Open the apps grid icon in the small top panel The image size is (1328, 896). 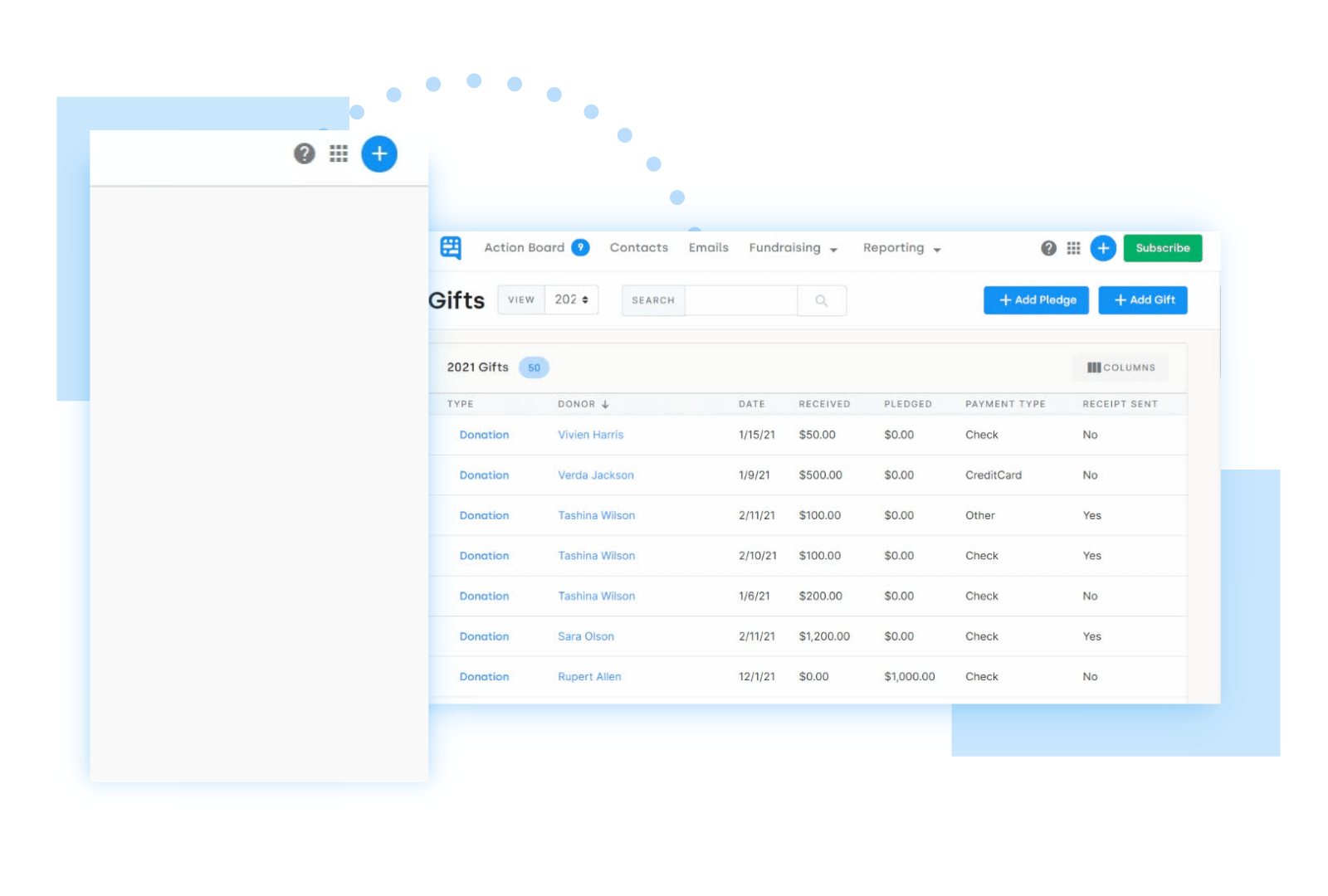(338, 153)
